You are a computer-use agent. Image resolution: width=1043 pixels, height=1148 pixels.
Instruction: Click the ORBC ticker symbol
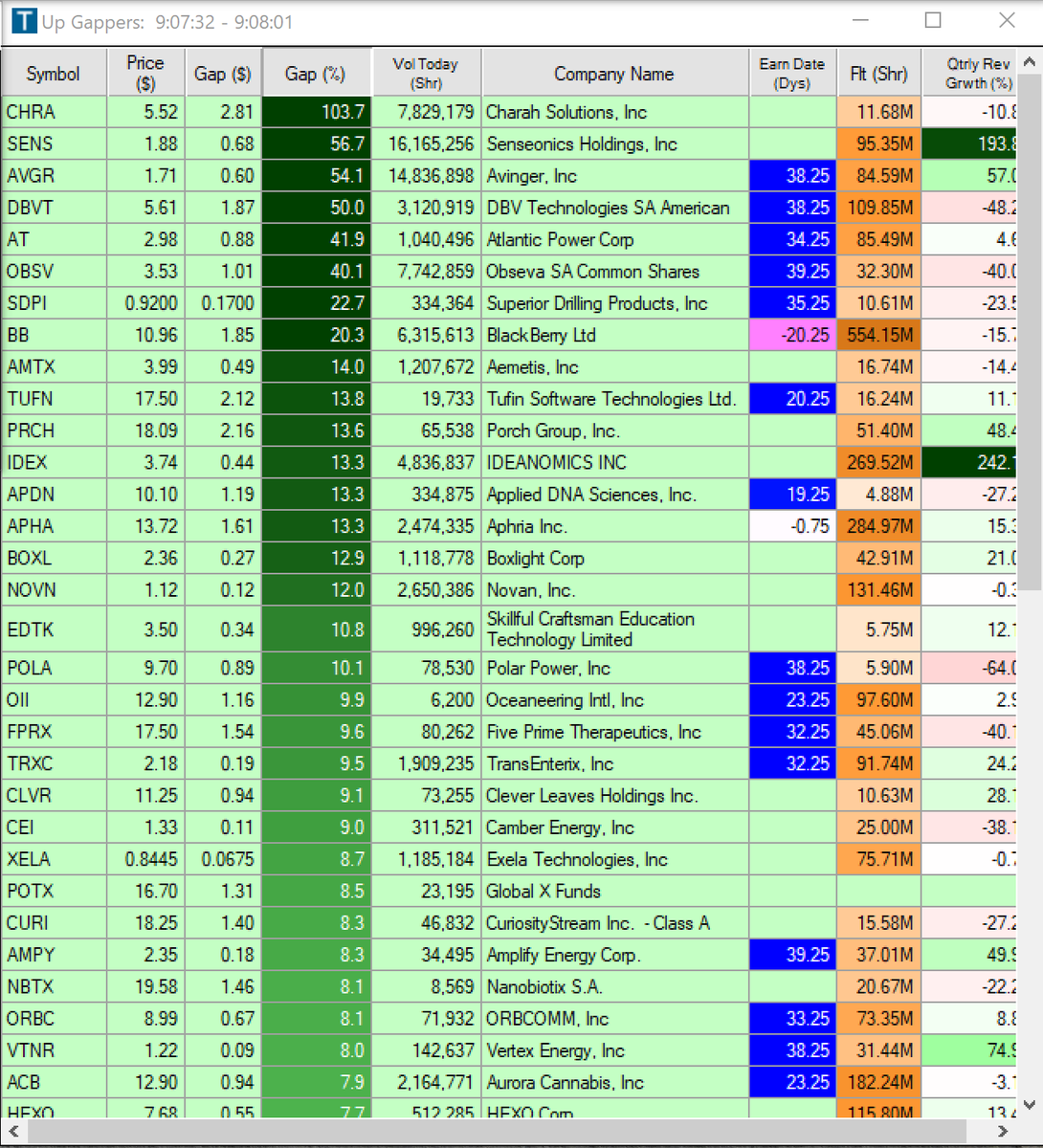(x=31, y=1019)
